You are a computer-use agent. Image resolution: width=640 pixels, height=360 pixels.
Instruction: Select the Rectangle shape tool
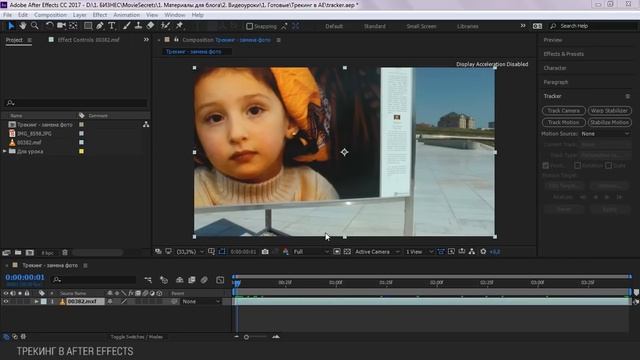point(88,26)
